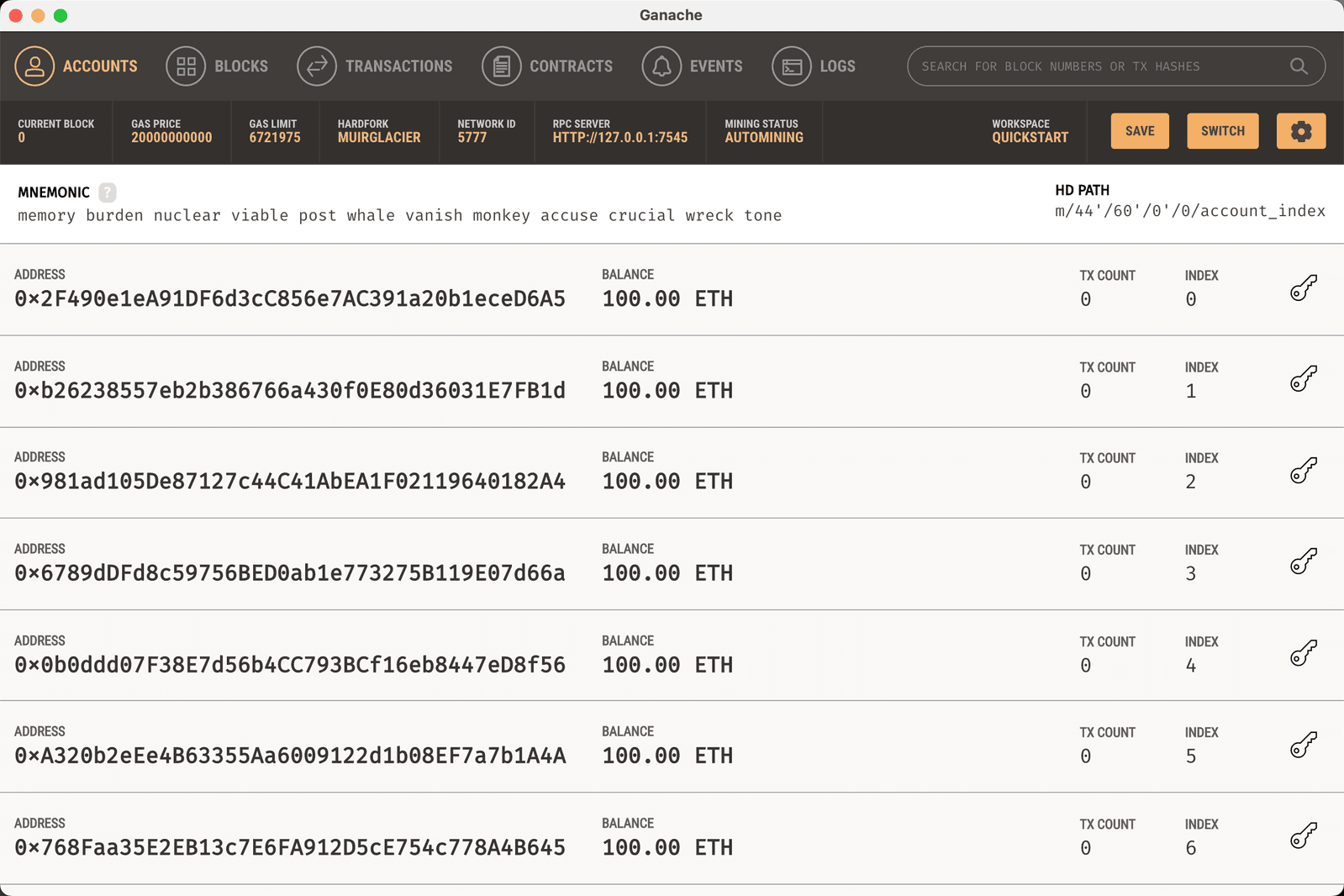Viewport: 1344px width, 896px height.
Task: Click the 100.00 ETH balance of index 6
Action: [x=667, y=847]
